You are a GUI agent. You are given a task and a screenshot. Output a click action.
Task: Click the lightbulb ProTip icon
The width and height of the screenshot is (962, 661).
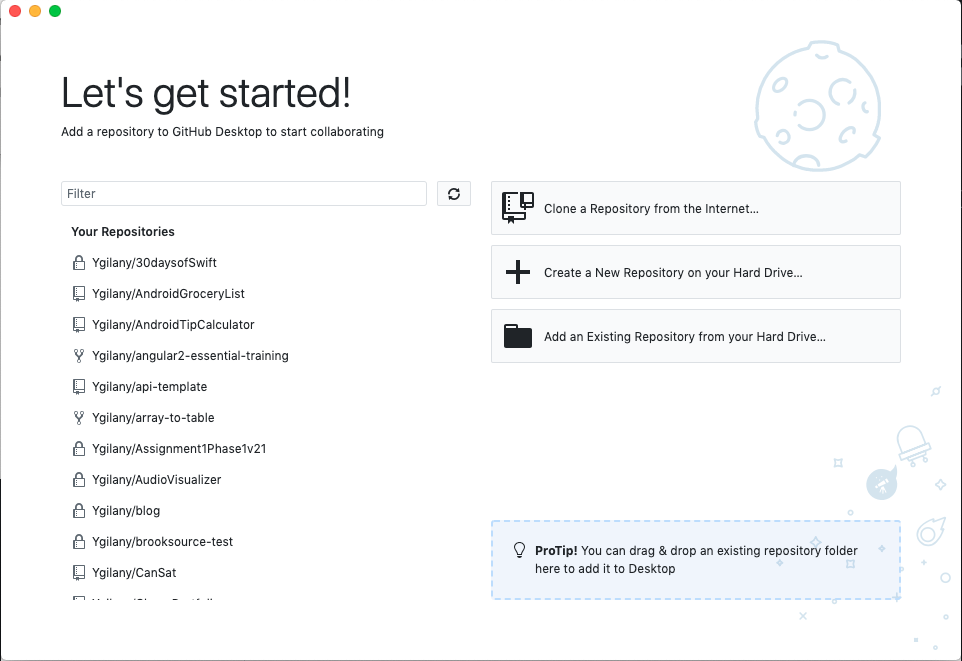pyautogui.click(x=519, y=550)
